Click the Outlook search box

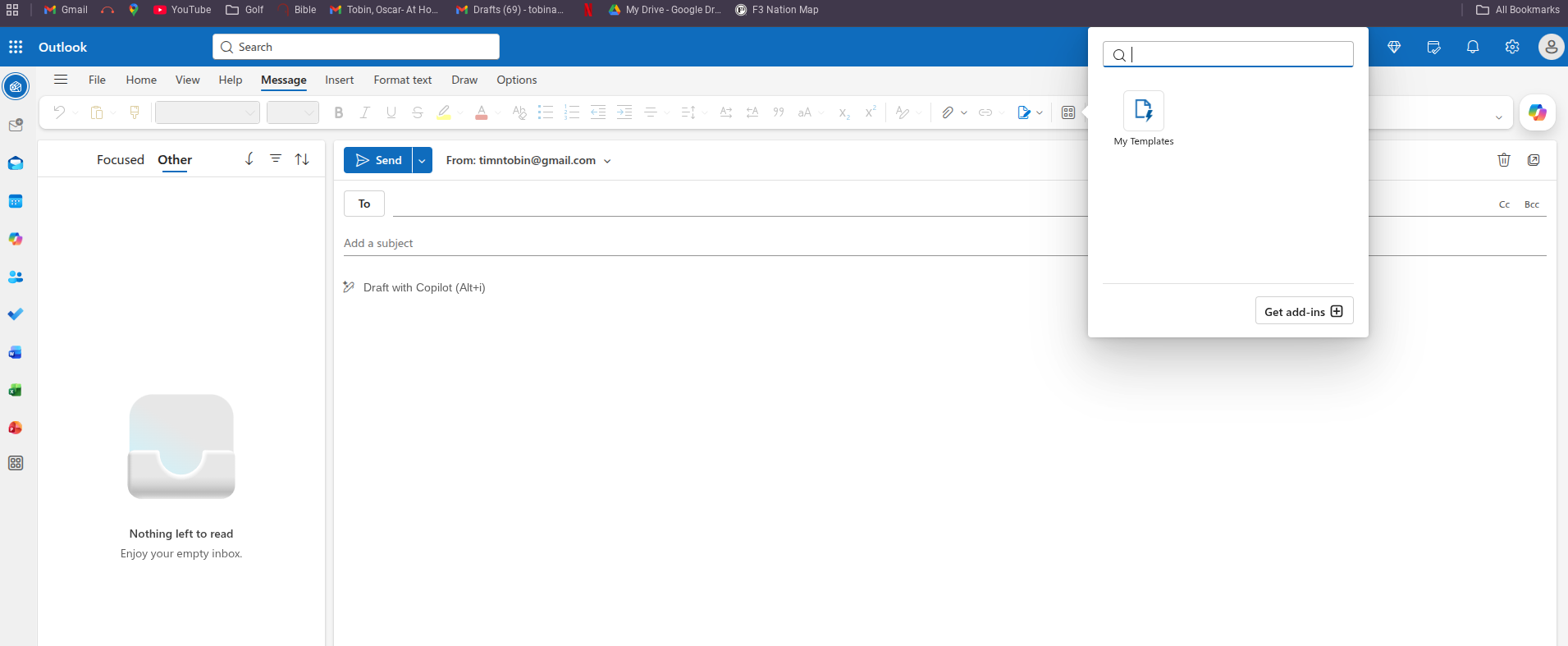click(x=356, y=47)
